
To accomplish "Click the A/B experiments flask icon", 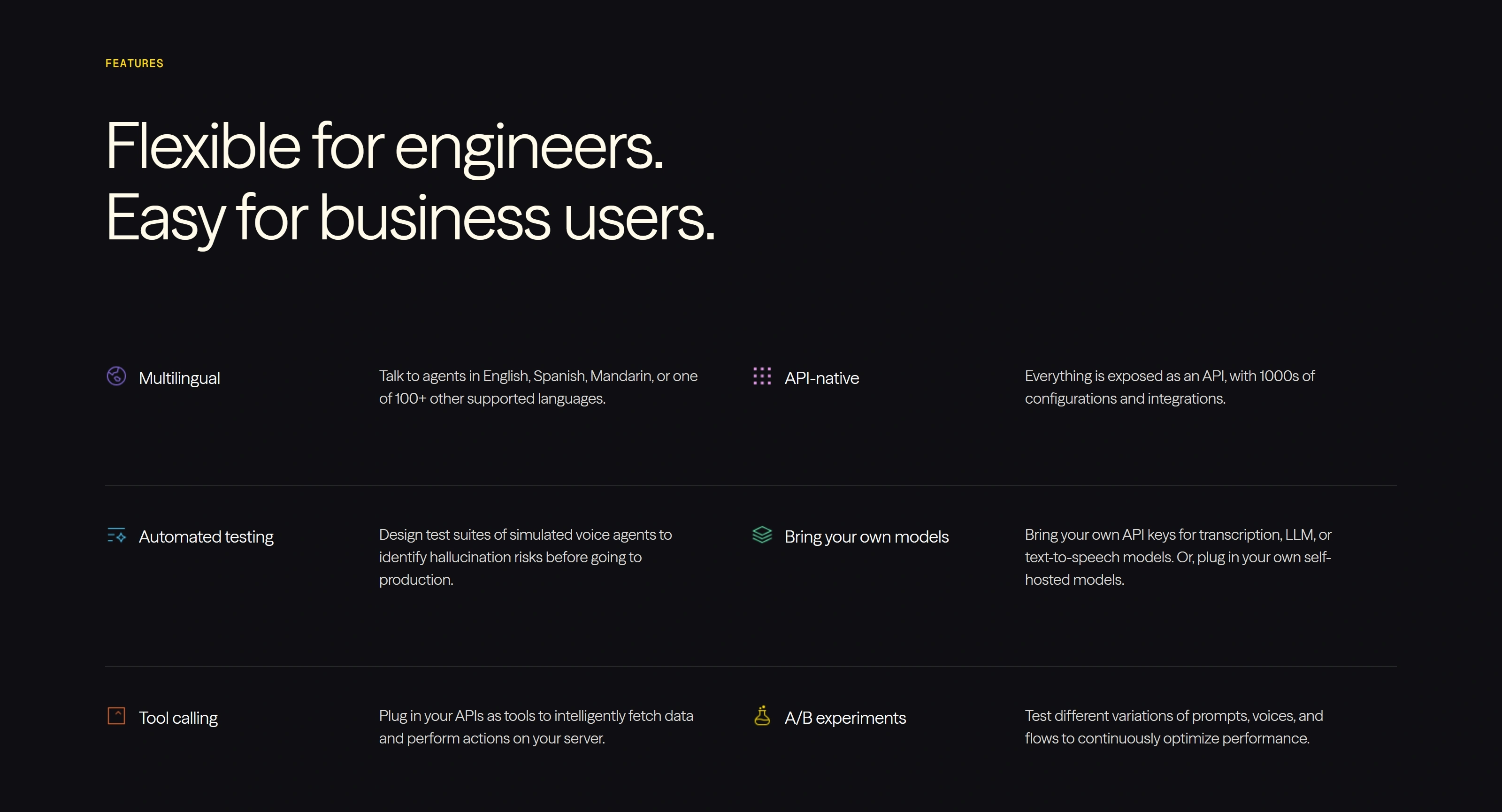I will (762, 715).
